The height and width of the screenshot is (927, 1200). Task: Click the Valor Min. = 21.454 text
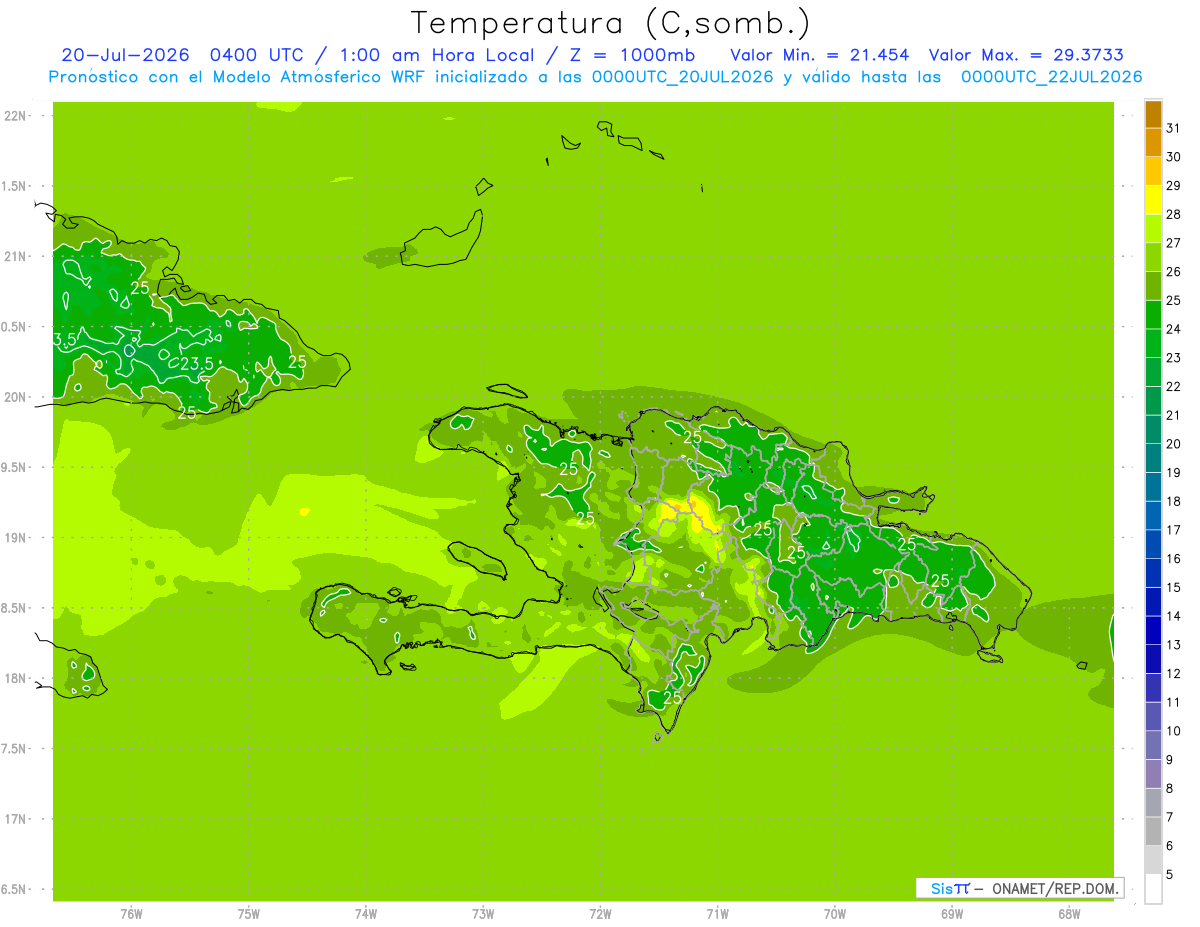click(819, 55)
